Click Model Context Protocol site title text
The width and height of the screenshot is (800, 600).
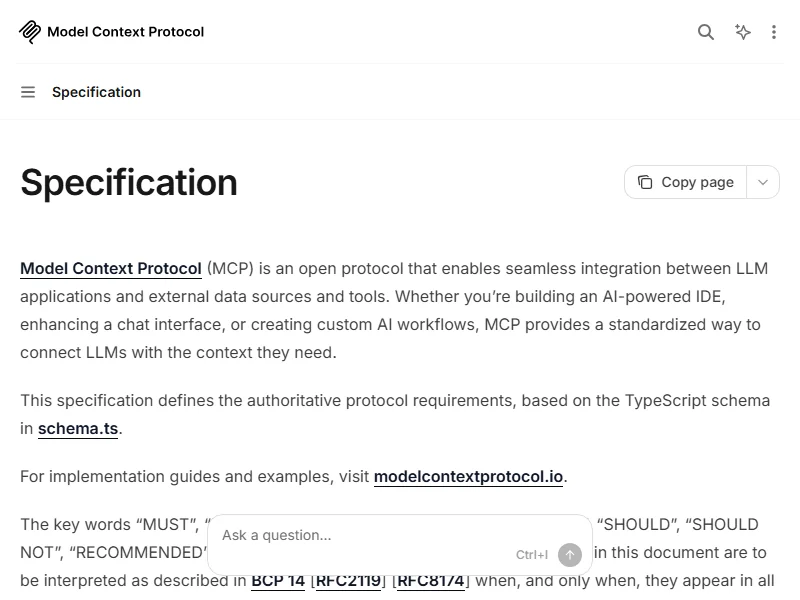coord(126,32)
